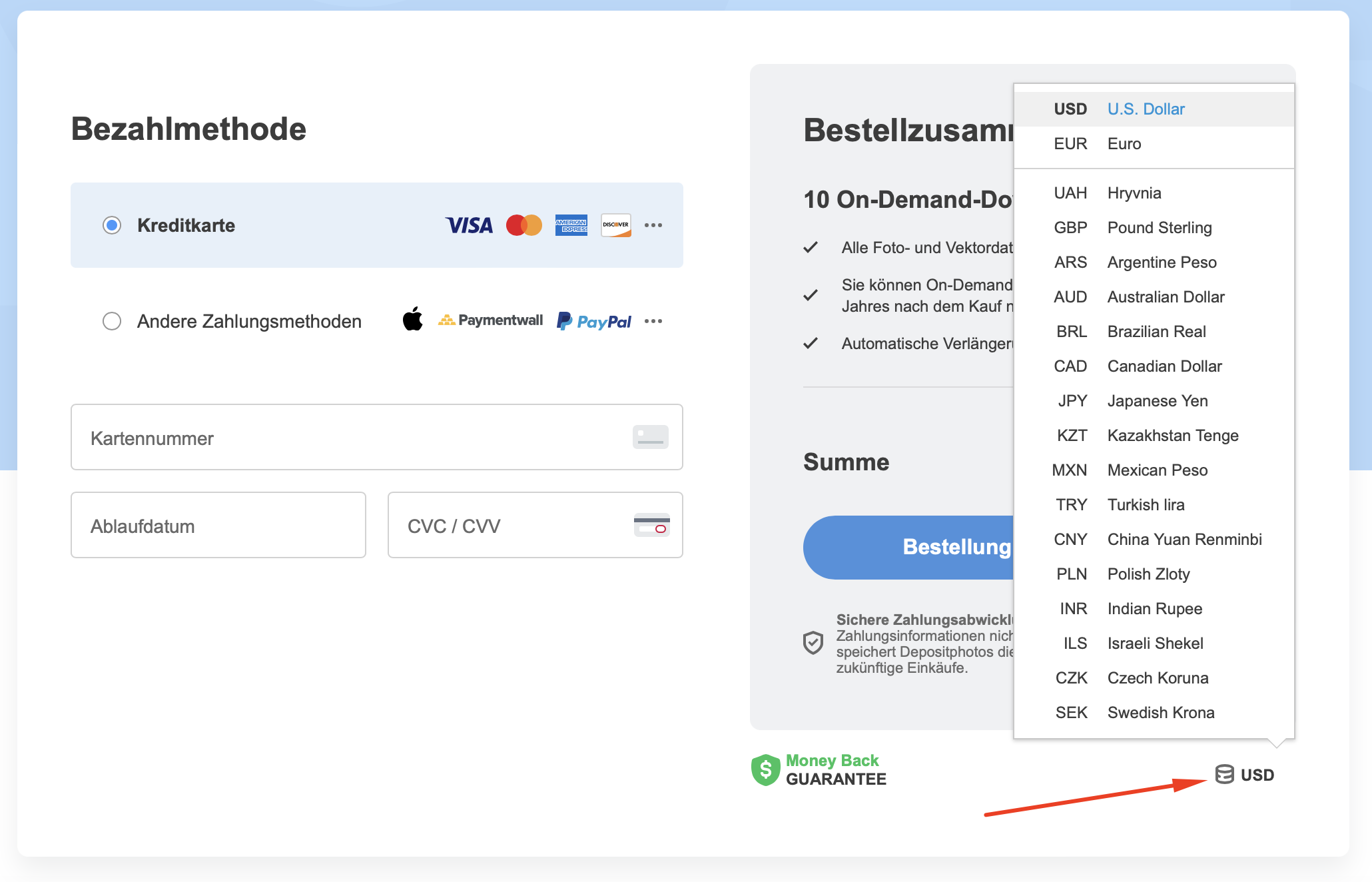Click the blue Bestellung order button
This screenshot has height=882, width=1372.
click(x=908, y=547)
